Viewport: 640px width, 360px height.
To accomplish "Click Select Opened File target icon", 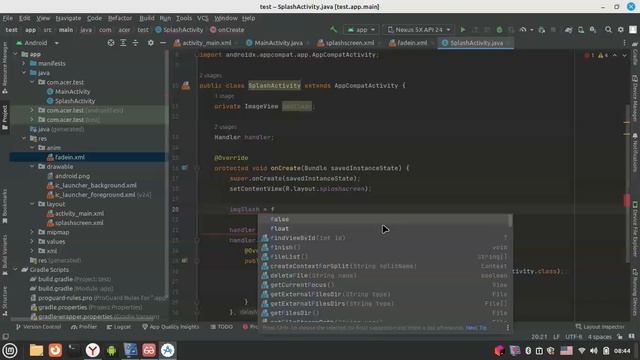I will (x=111, y=42).
